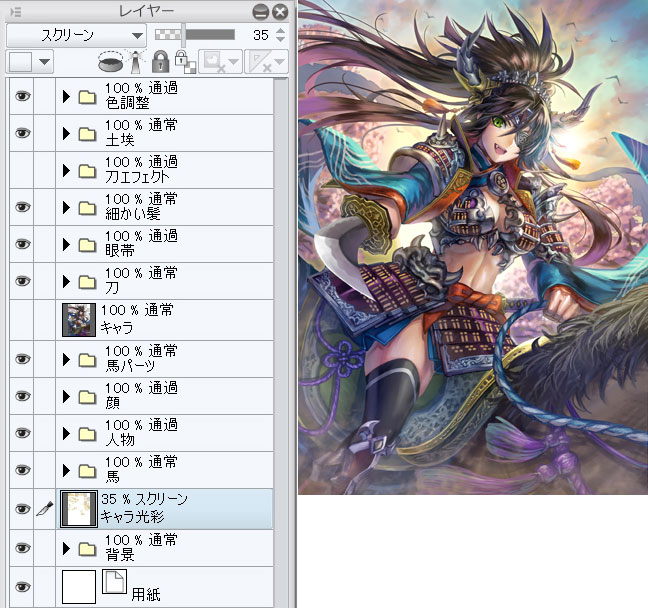Decrease opacity with the down stepper arrow
The image size is (648, 608).
pyautogui.click(x=280, y=39)
